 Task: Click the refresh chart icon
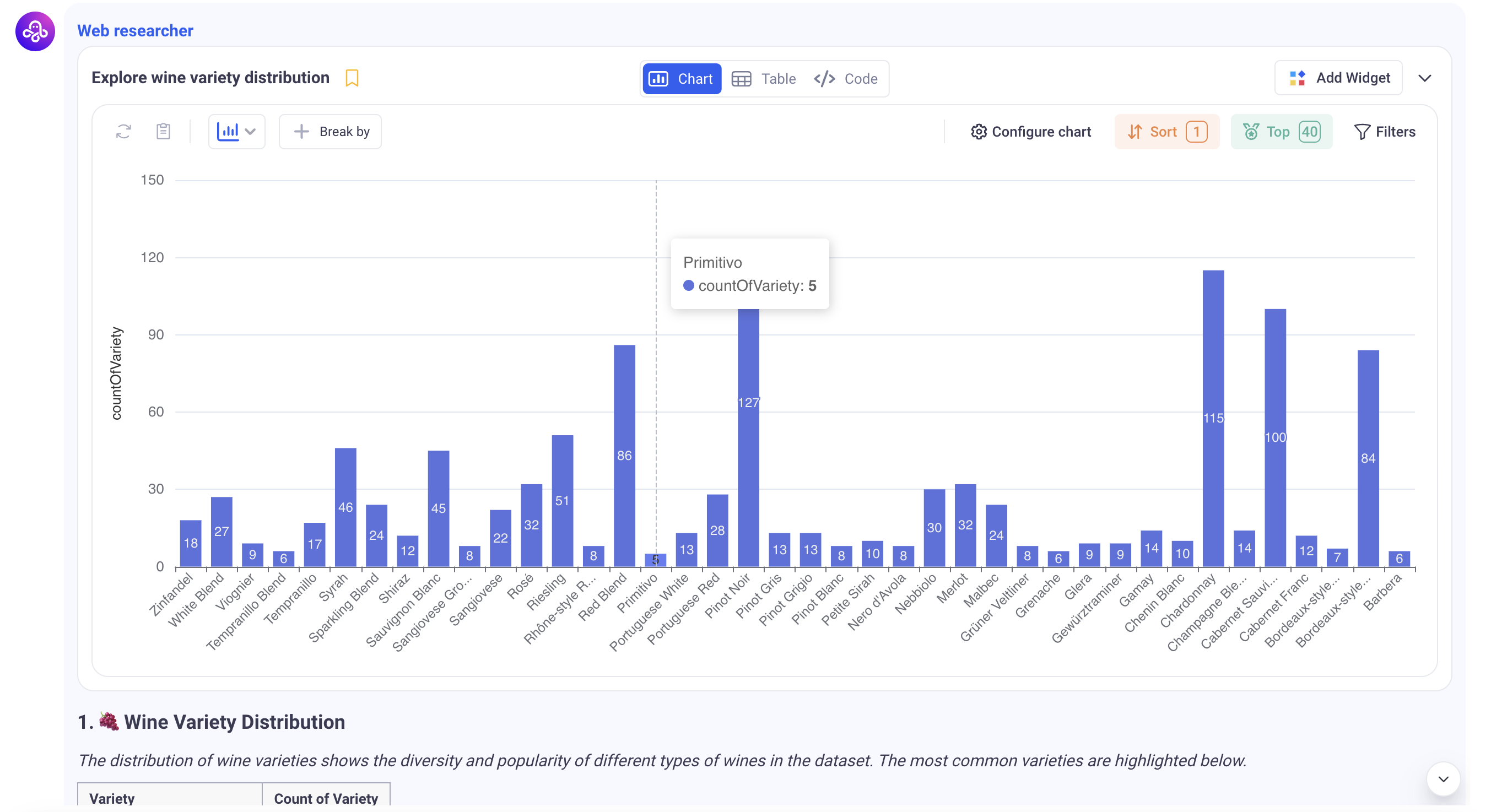(123, 131)
